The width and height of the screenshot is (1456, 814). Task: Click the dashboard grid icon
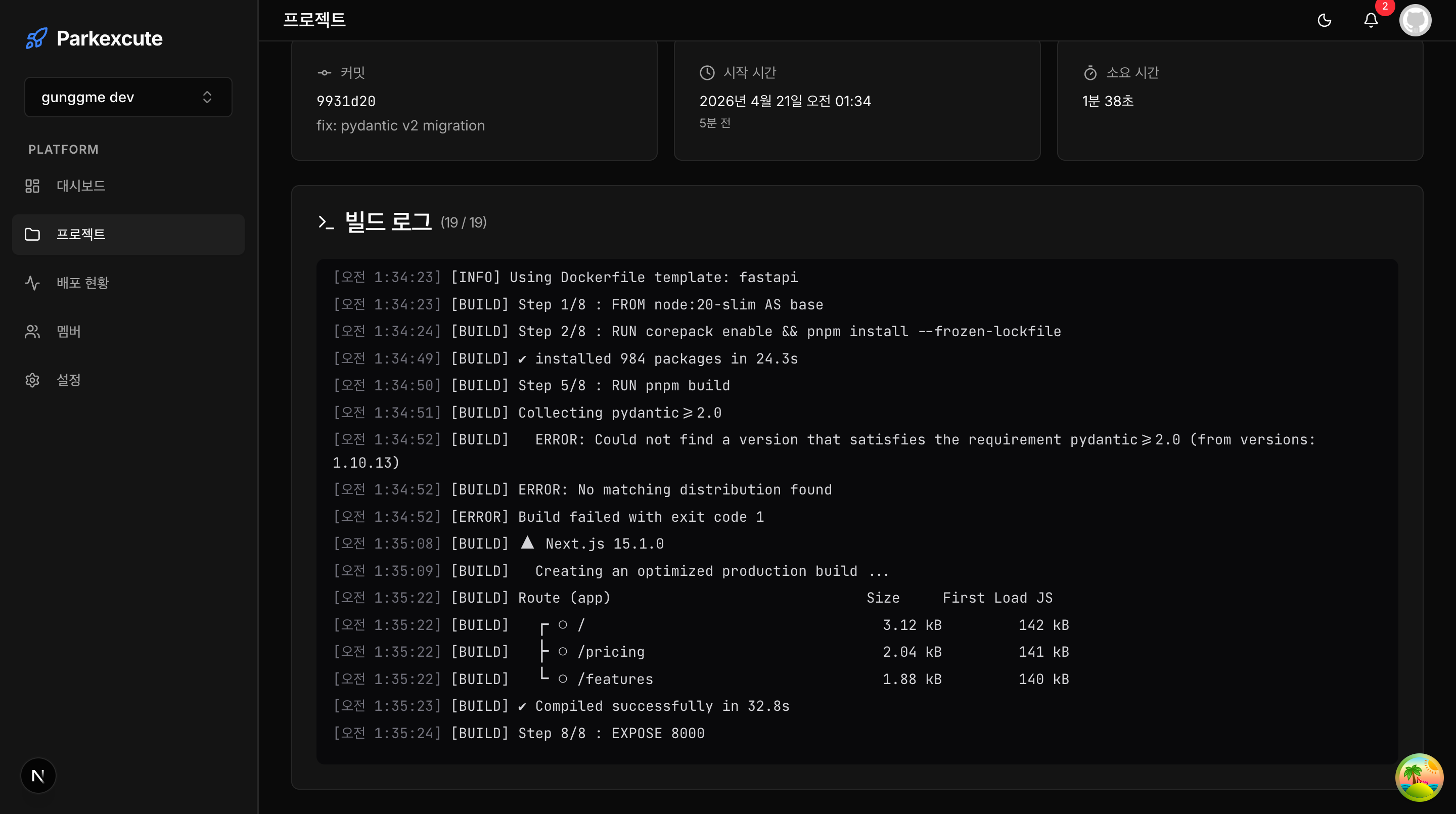point(32,186)
